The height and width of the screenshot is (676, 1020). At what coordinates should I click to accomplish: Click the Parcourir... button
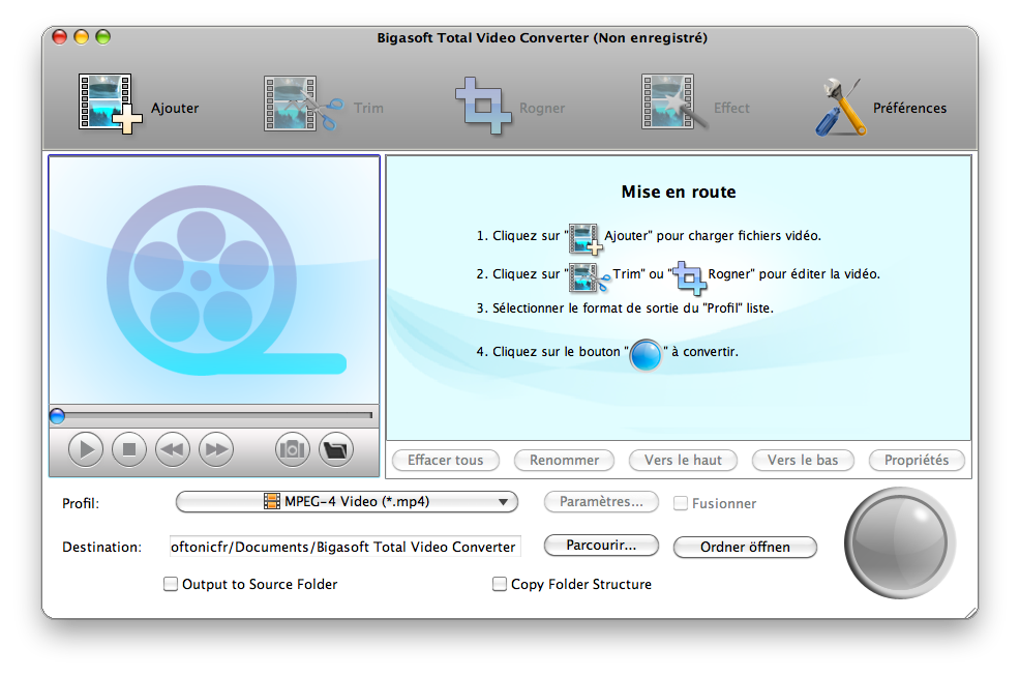[x=601, y=545]
